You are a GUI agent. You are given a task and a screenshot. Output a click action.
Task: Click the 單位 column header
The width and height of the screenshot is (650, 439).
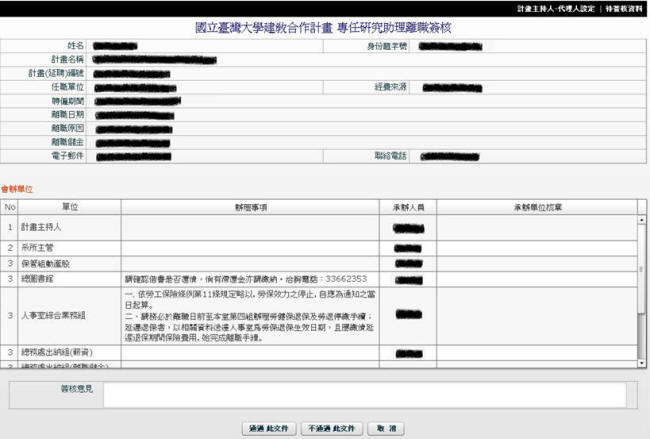coord(70,207)
